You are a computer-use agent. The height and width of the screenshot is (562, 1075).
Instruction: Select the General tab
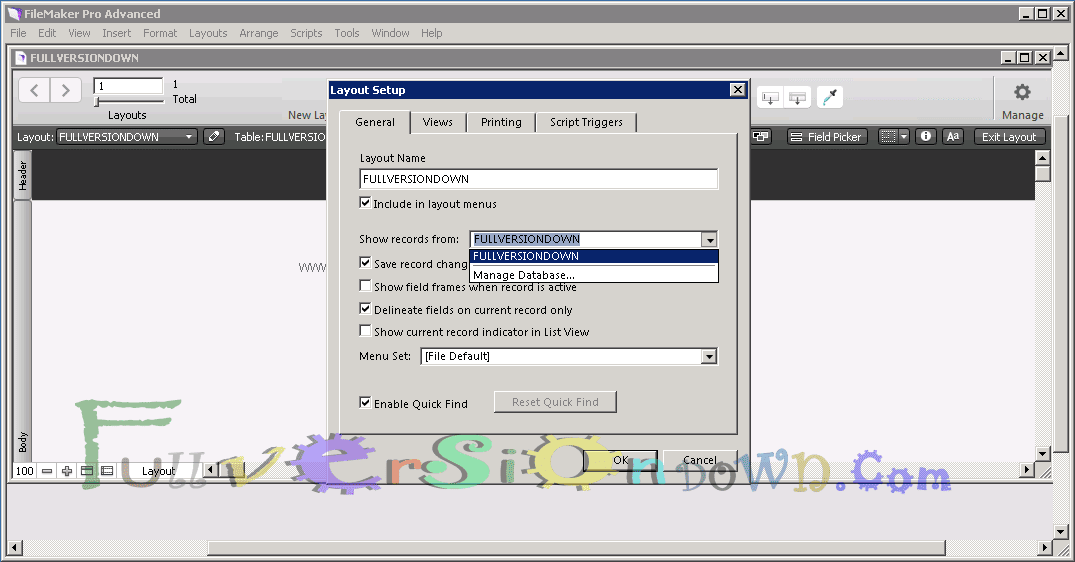375,122
